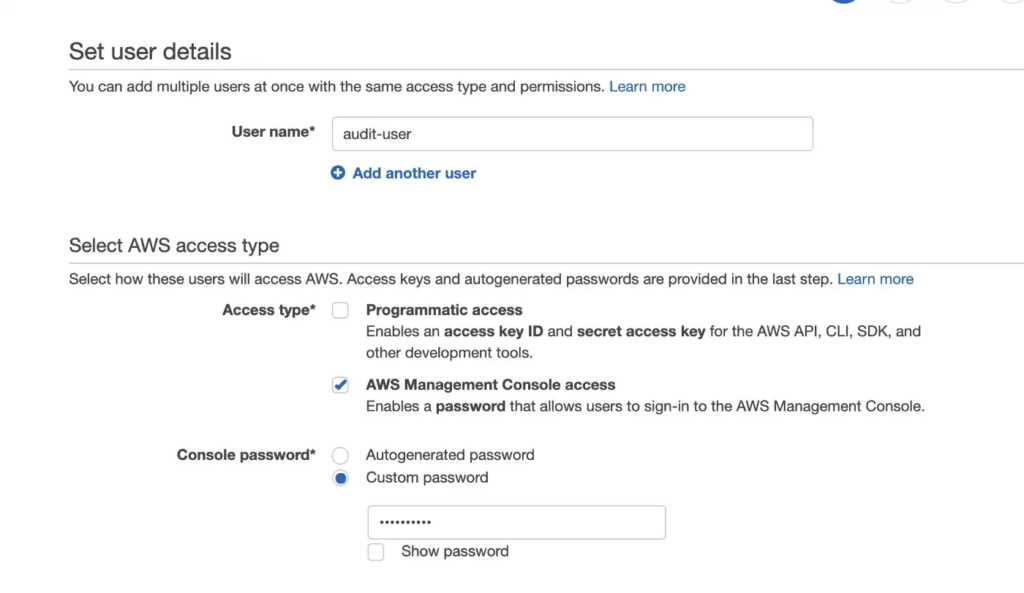The width and height of the screenshot is (1024, 593).
Task: Select the Autogenerated password radio button
Action: click(x=340, y=455)
